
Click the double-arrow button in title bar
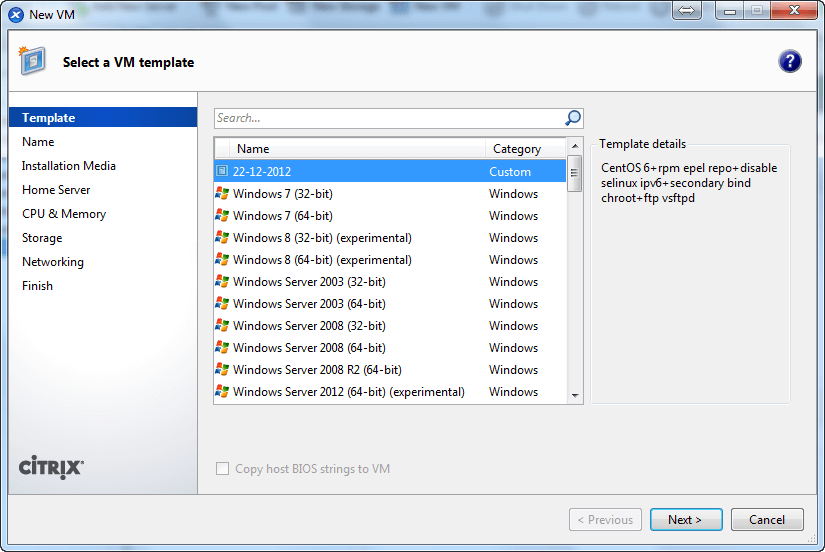point(687,11)
